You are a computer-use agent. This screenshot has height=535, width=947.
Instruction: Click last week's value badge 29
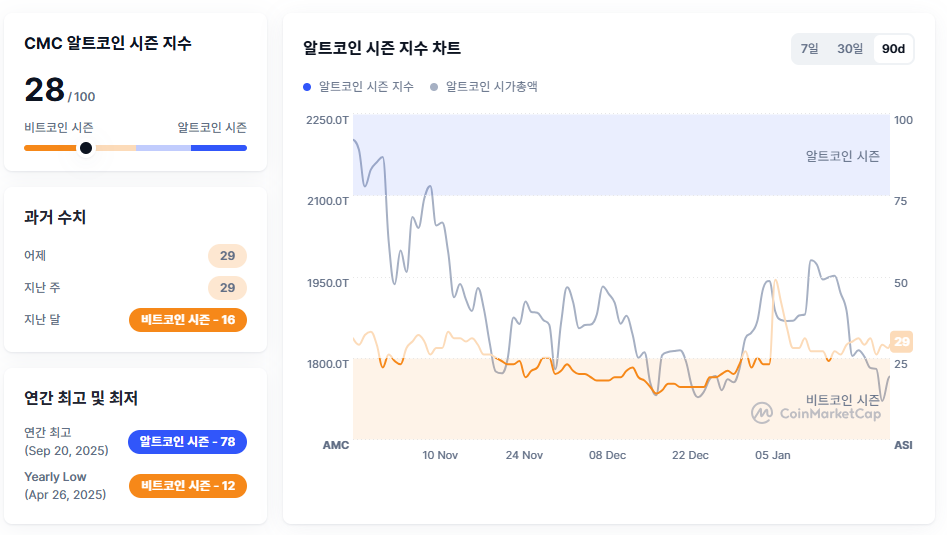point(227,288)
